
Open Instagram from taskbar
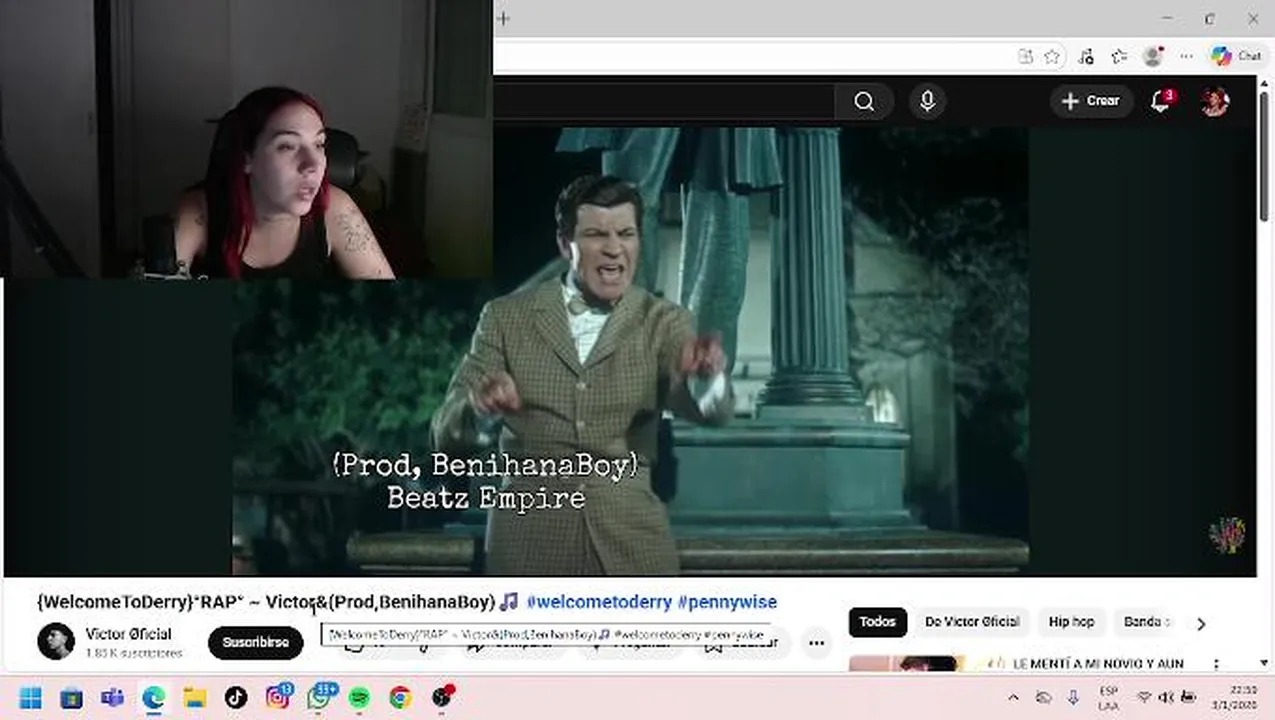tap(277, 698)
